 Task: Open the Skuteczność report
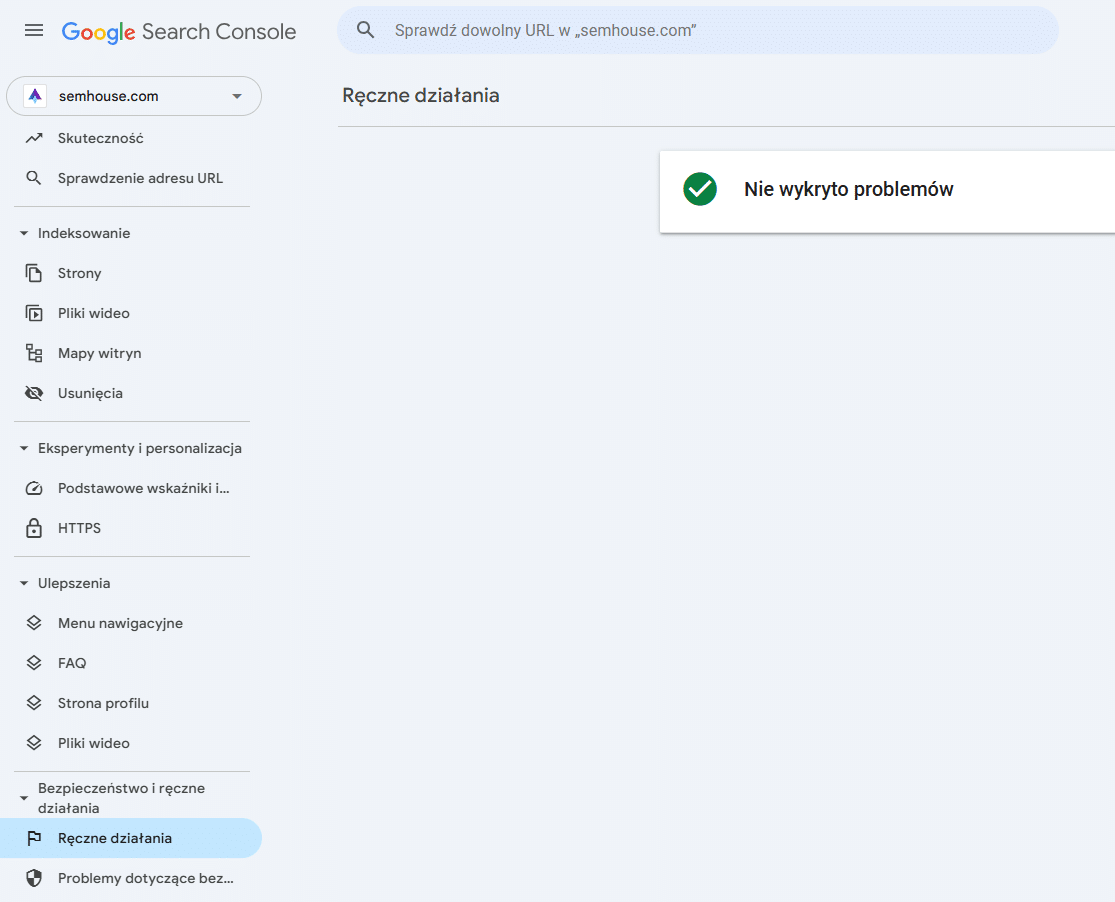pyautogui.click(x=131, y=138)
